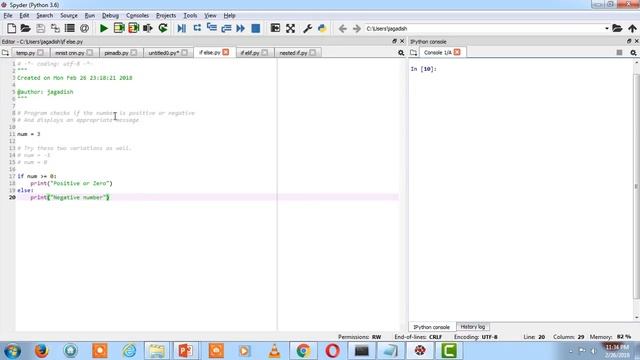The height and width of the screenshot is (360, 640).
Task: Open the Source menu
Action: point(69,16)
